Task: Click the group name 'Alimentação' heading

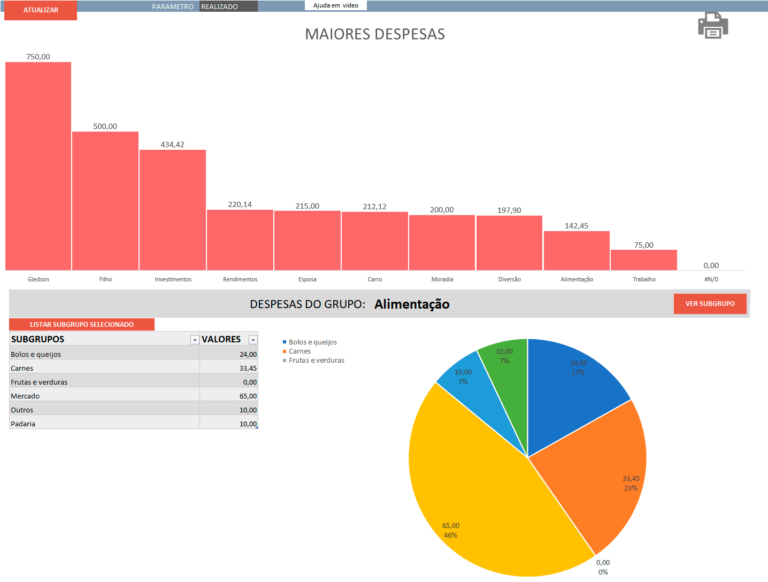Action: point(412,304)
